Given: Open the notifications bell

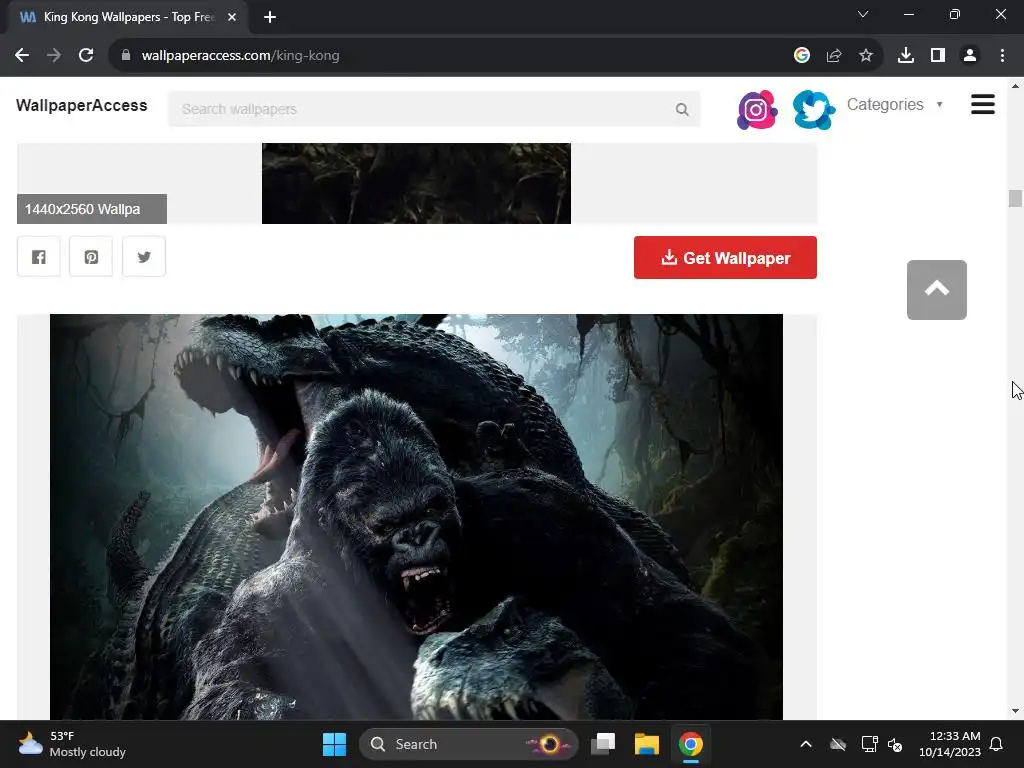Looking at the screenshot, I should coord(997,744).
